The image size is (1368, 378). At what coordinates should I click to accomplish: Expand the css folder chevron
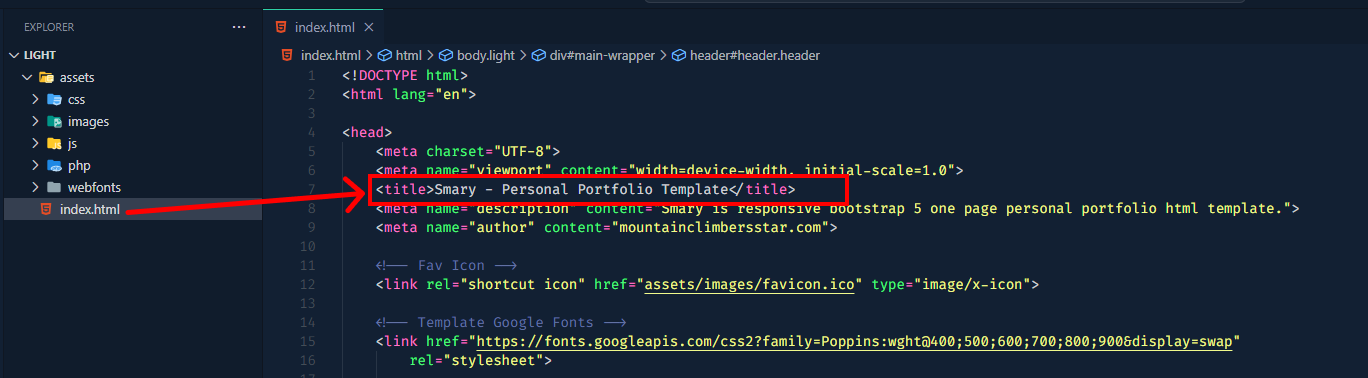tap(36, 99)
